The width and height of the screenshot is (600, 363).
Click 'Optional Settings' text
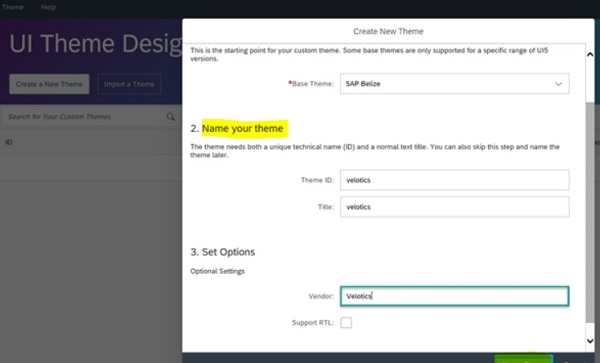pyautogui.click(x=217, y=271)
